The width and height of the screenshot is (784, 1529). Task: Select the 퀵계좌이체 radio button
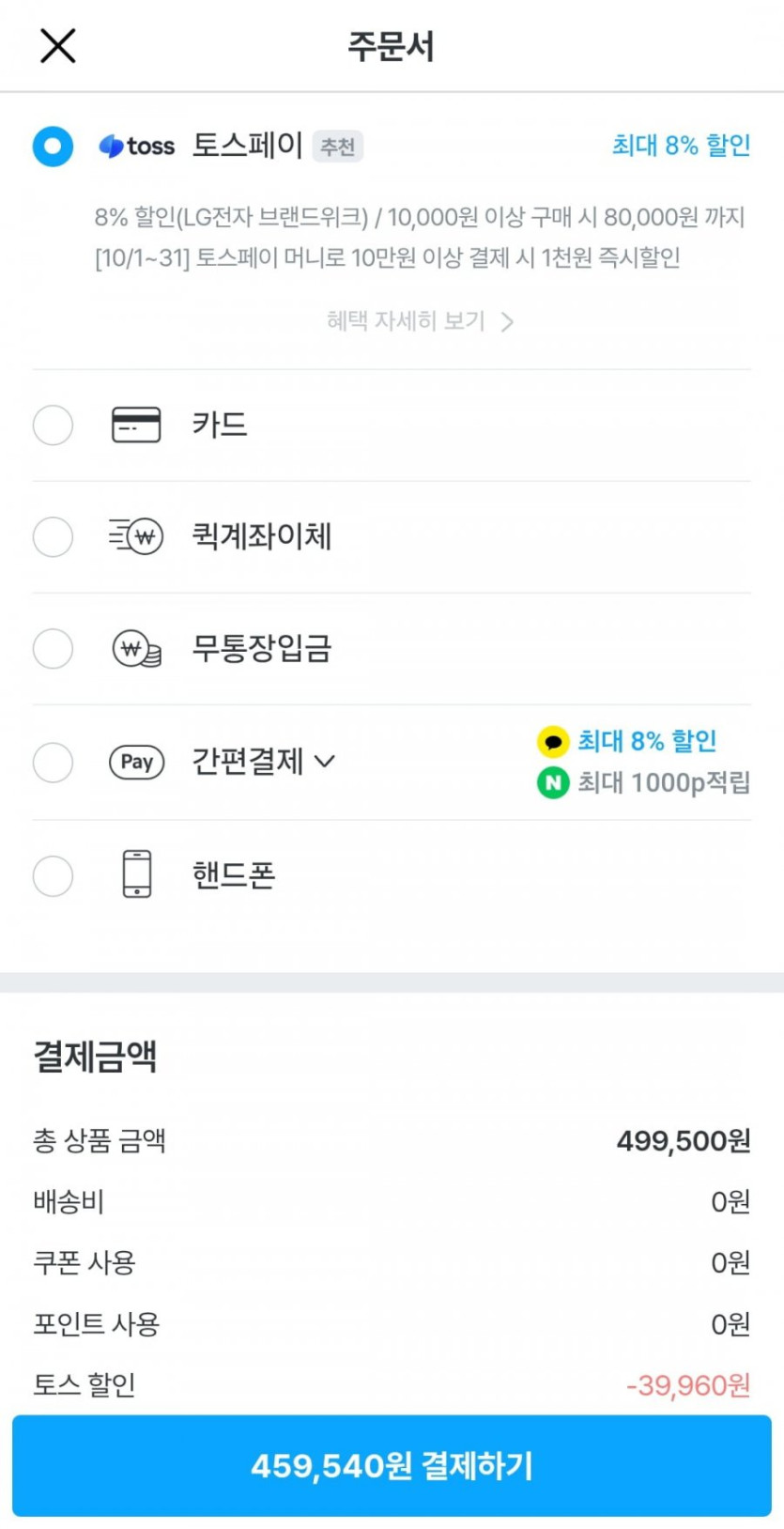[x=53, y=536]
